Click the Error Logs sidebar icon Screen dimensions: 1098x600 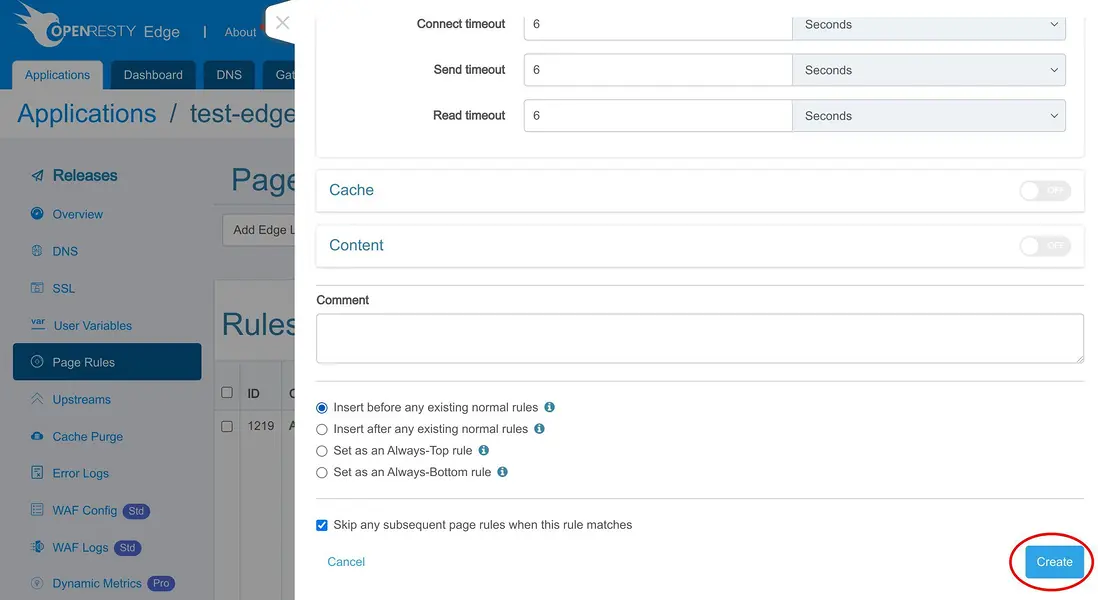click(x=37, y=473)
